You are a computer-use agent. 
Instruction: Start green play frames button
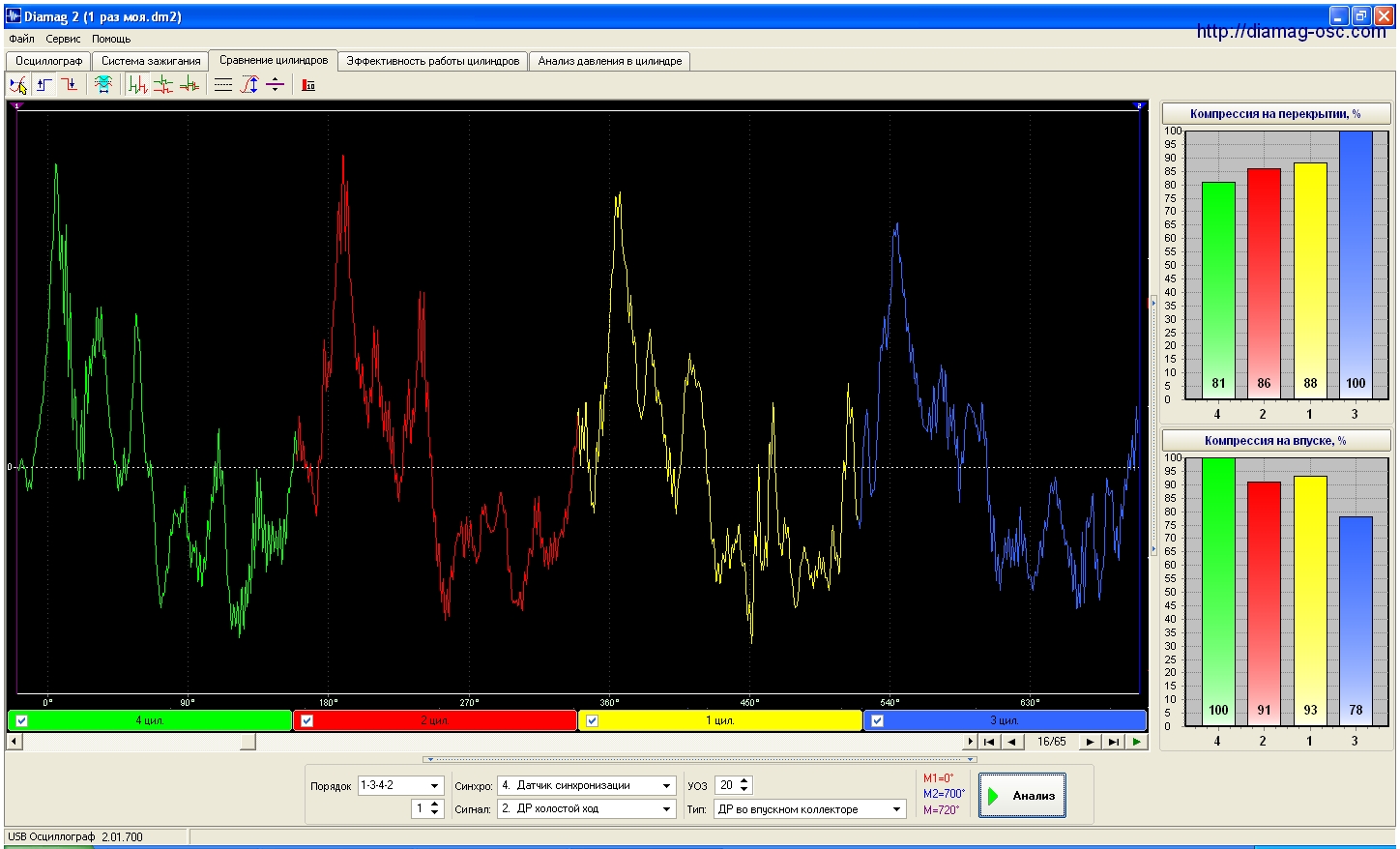click(x=1137, y=742)
